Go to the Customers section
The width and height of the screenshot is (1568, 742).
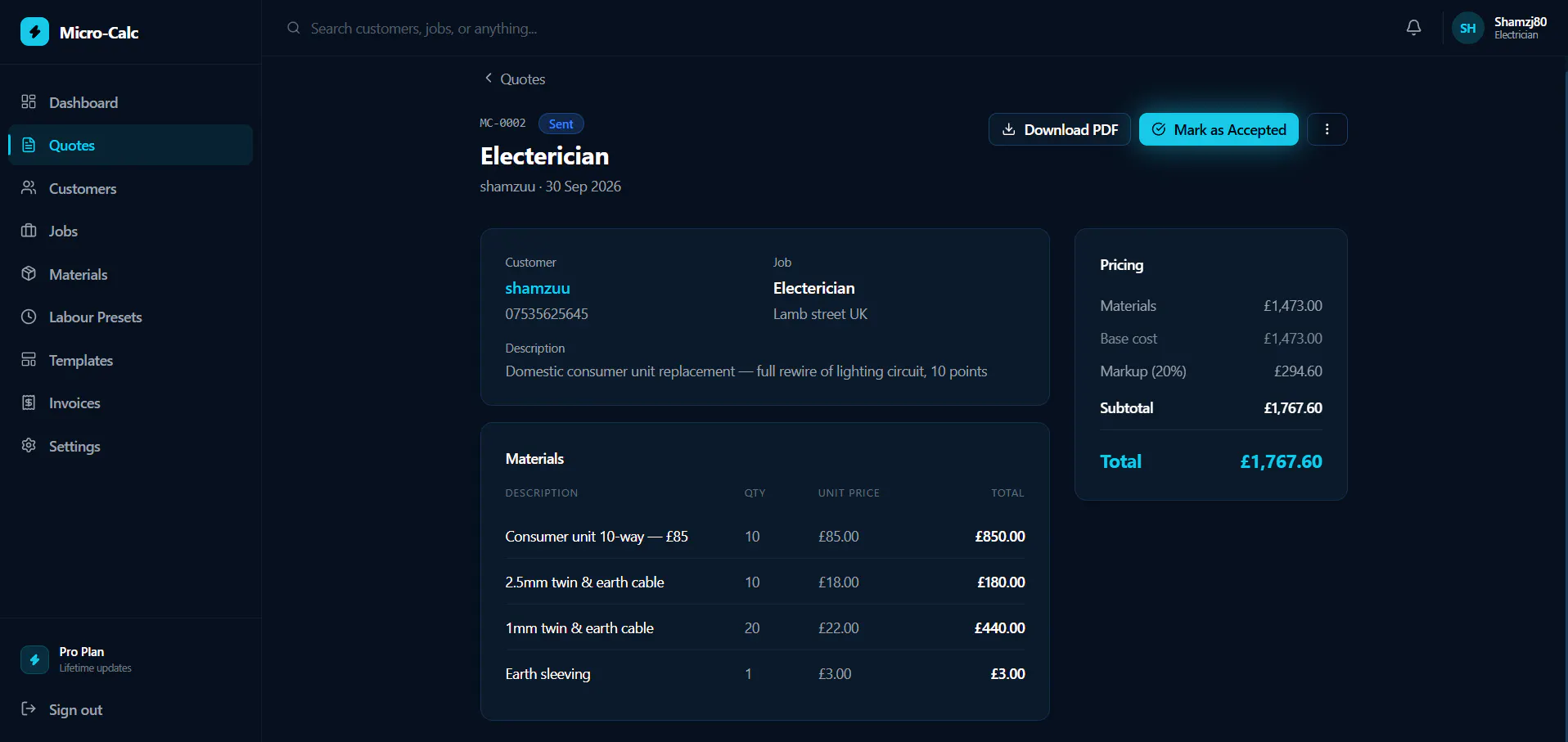[130, 188]
